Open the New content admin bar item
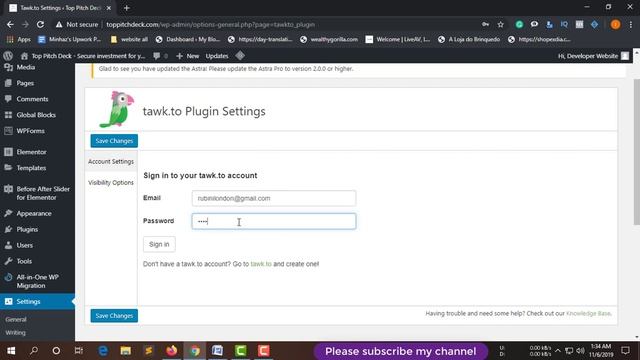The height and width of the screenshot is (360, 640). tap(188, 56)
